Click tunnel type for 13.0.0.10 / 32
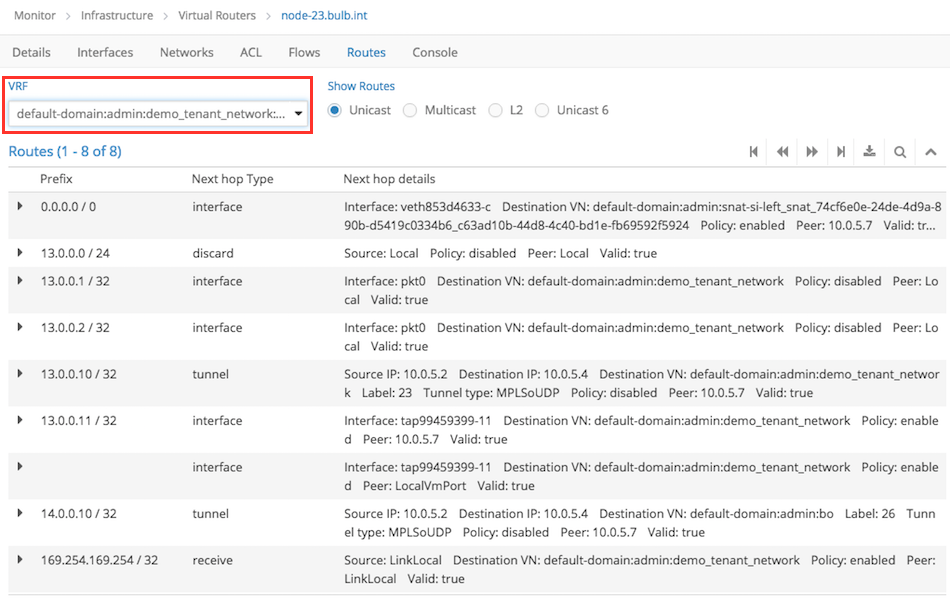Screen dimensions: 950x598 pos(211,374)
